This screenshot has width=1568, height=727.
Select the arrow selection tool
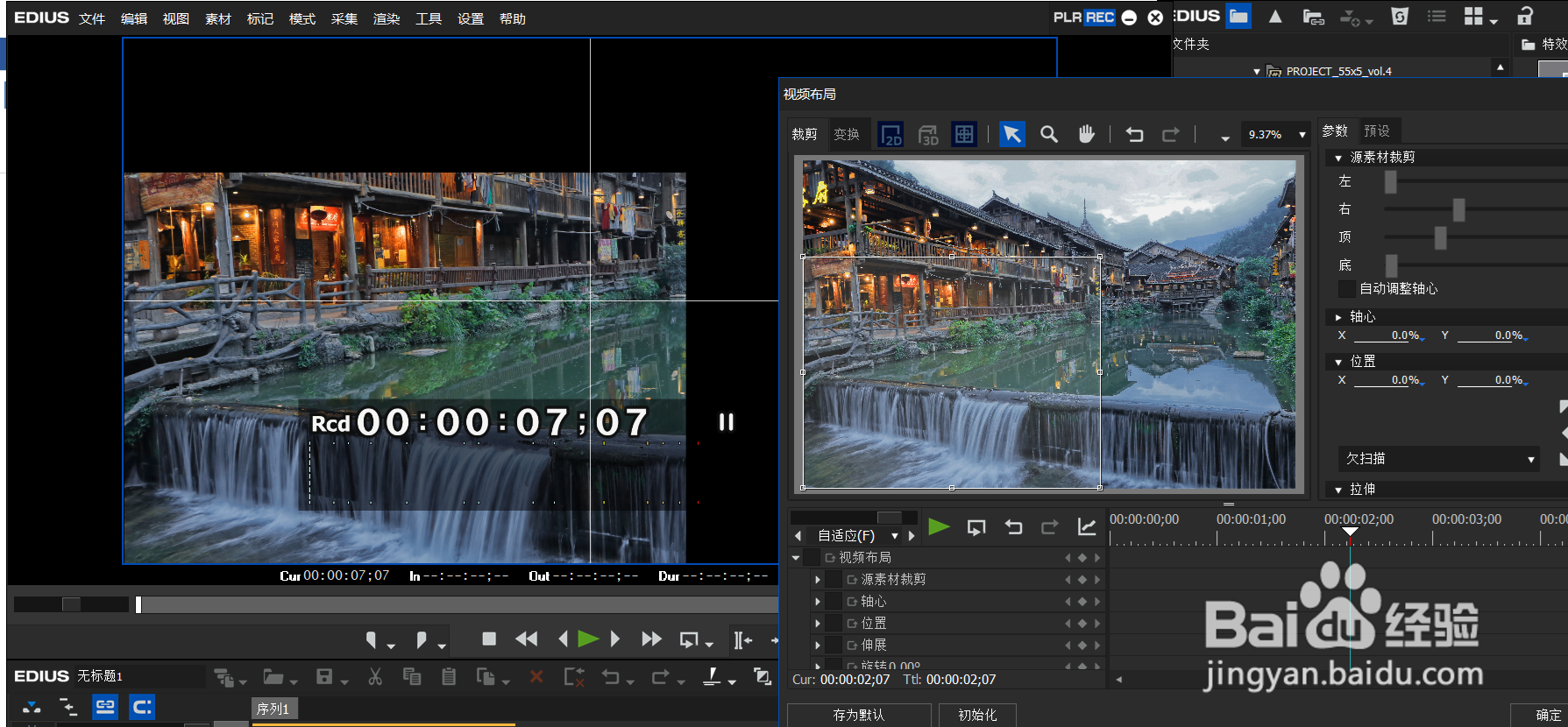point(1012,135)
